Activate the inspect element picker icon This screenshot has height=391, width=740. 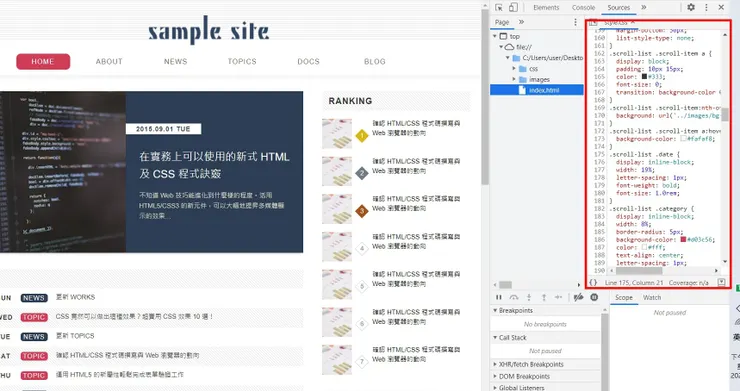(x=499, y=8)
